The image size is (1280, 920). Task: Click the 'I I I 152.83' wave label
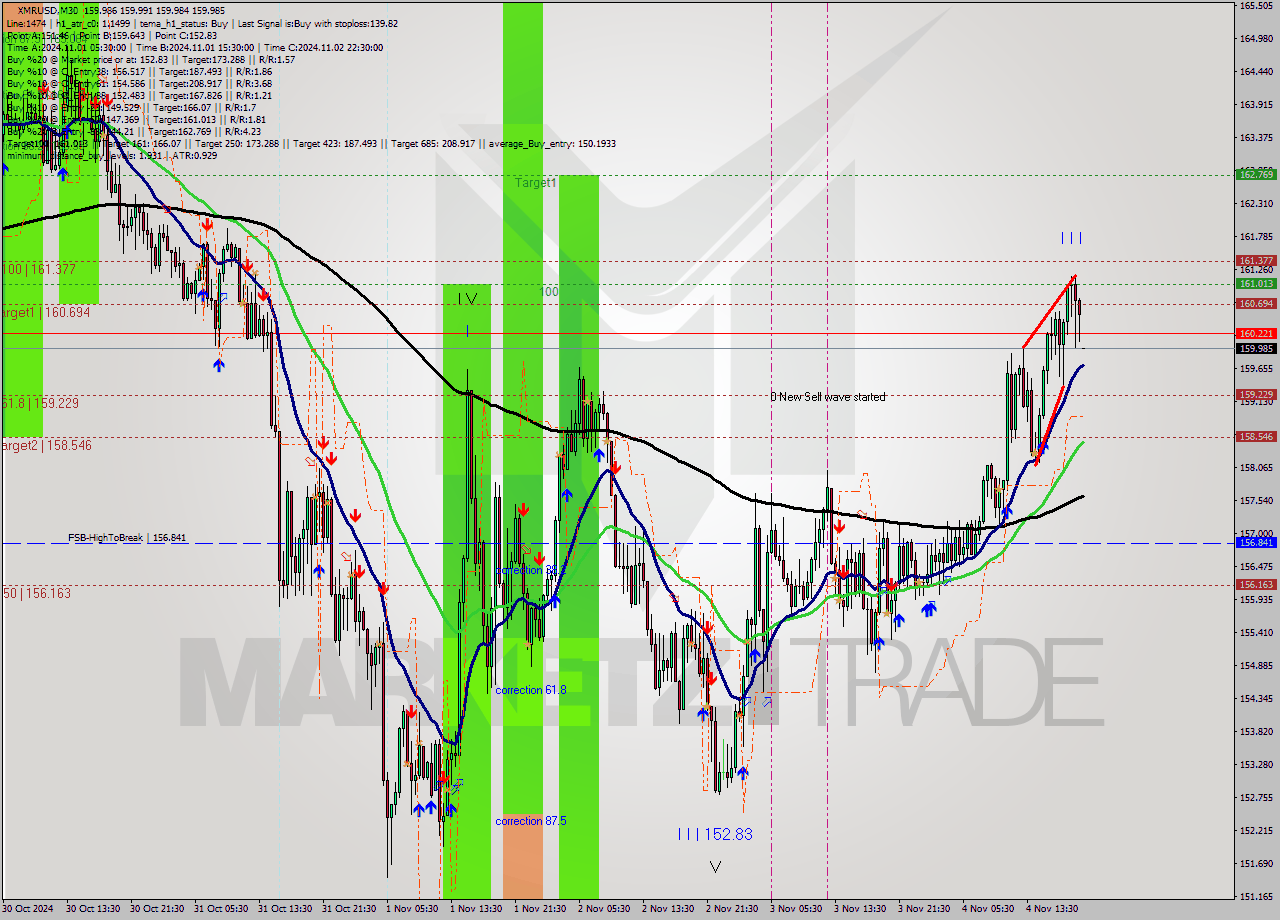pos(714,834)
